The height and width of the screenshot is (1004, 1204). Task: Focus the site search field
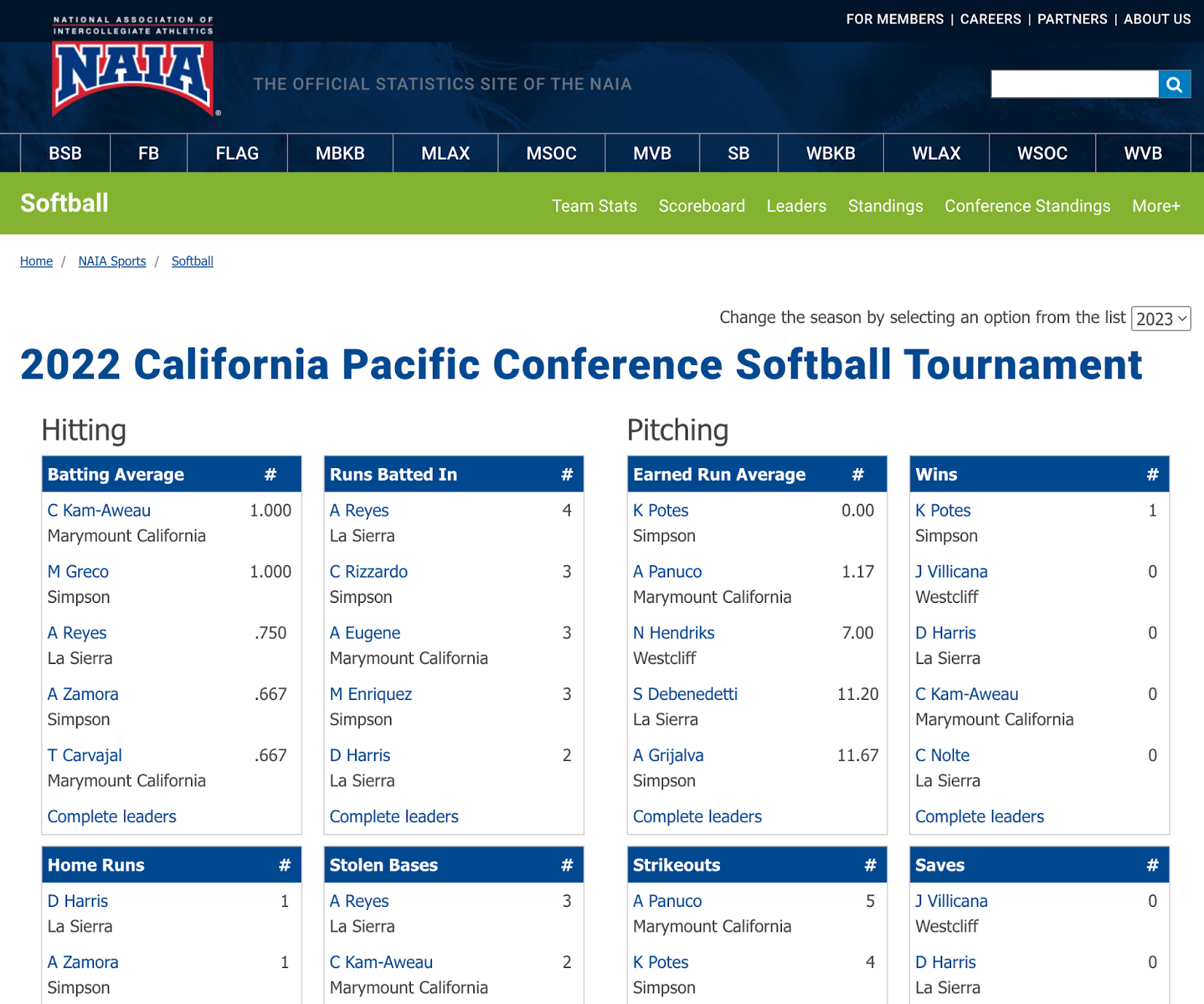[x=1075, y=84]
